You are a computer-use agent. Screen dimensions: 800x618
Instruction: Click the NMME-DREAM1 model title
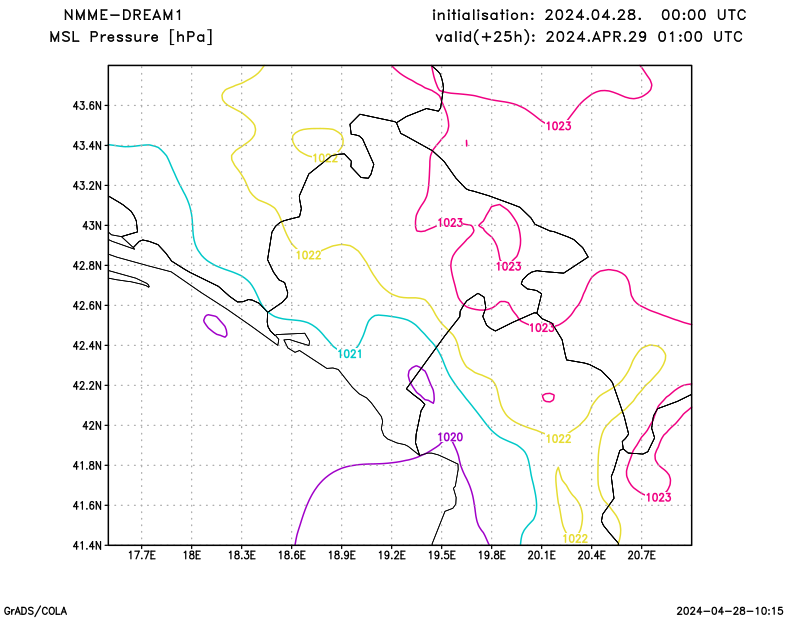coord(123,15)
